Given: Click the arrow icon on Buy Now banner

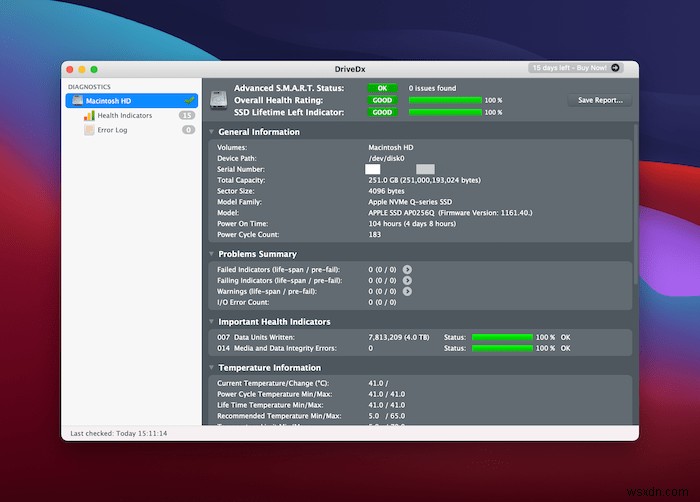Looking at the screenshot, I should click(x=615, y=68).
